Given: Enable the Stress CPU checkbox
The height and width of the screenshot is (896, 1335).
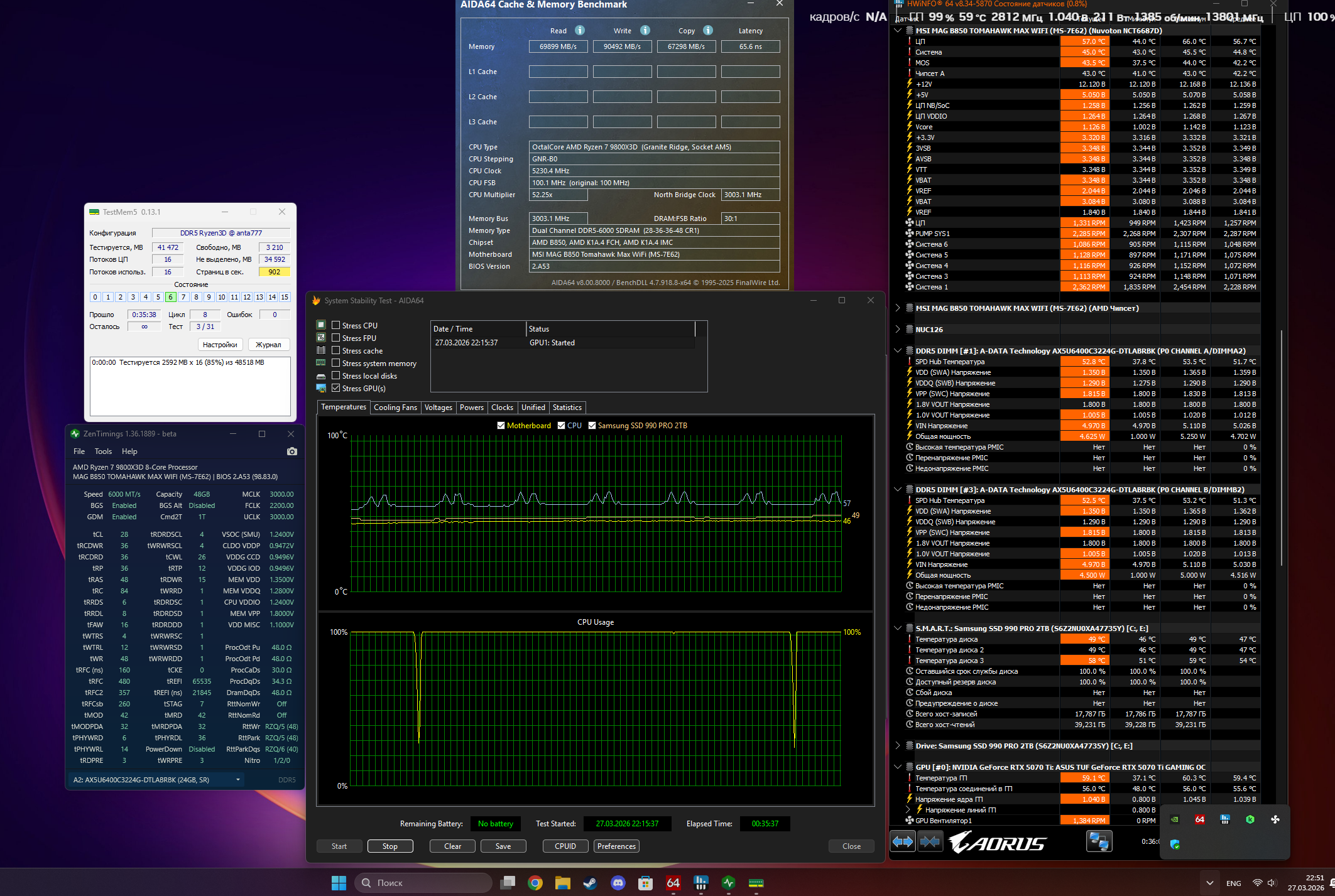Looking at the screenshot, I should pos(336,325).
